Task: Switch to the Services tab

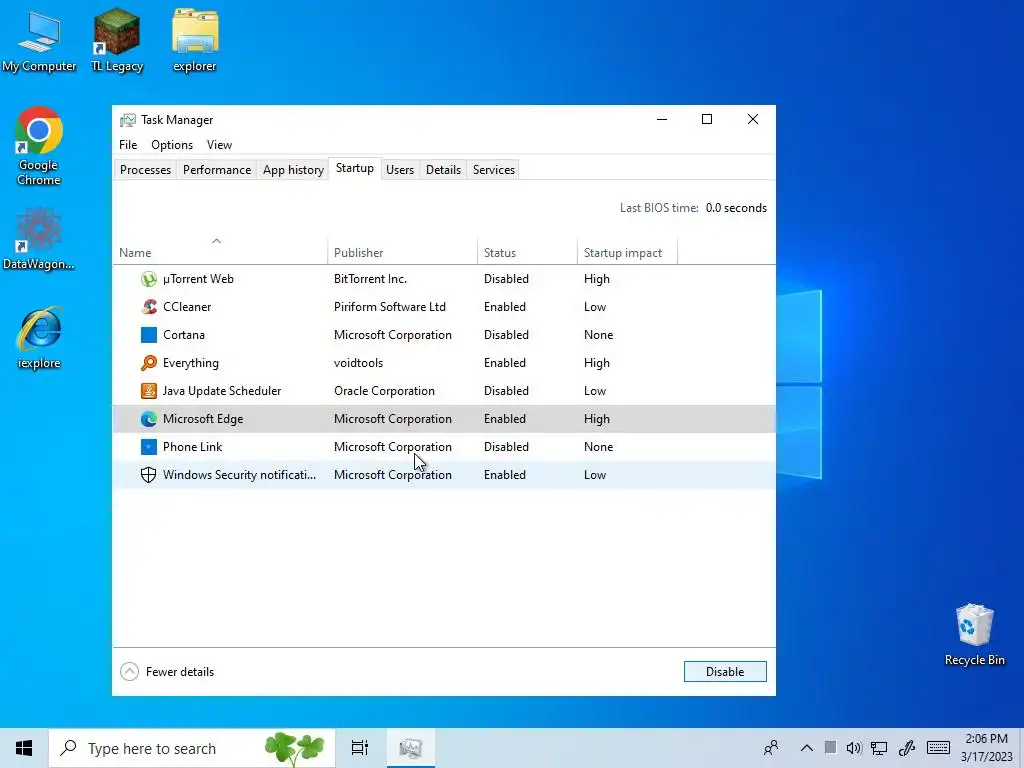Action: click(494, 170)
